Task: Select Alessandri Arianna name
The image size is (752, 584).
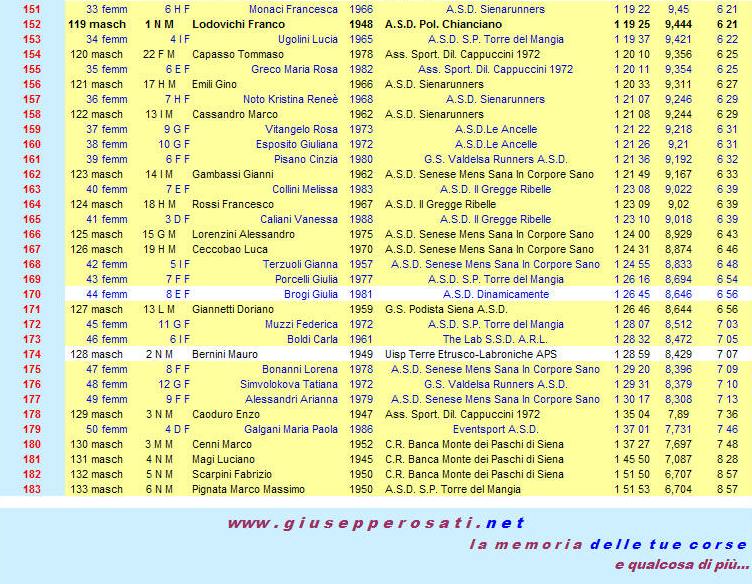Action: tap(291, 399)
